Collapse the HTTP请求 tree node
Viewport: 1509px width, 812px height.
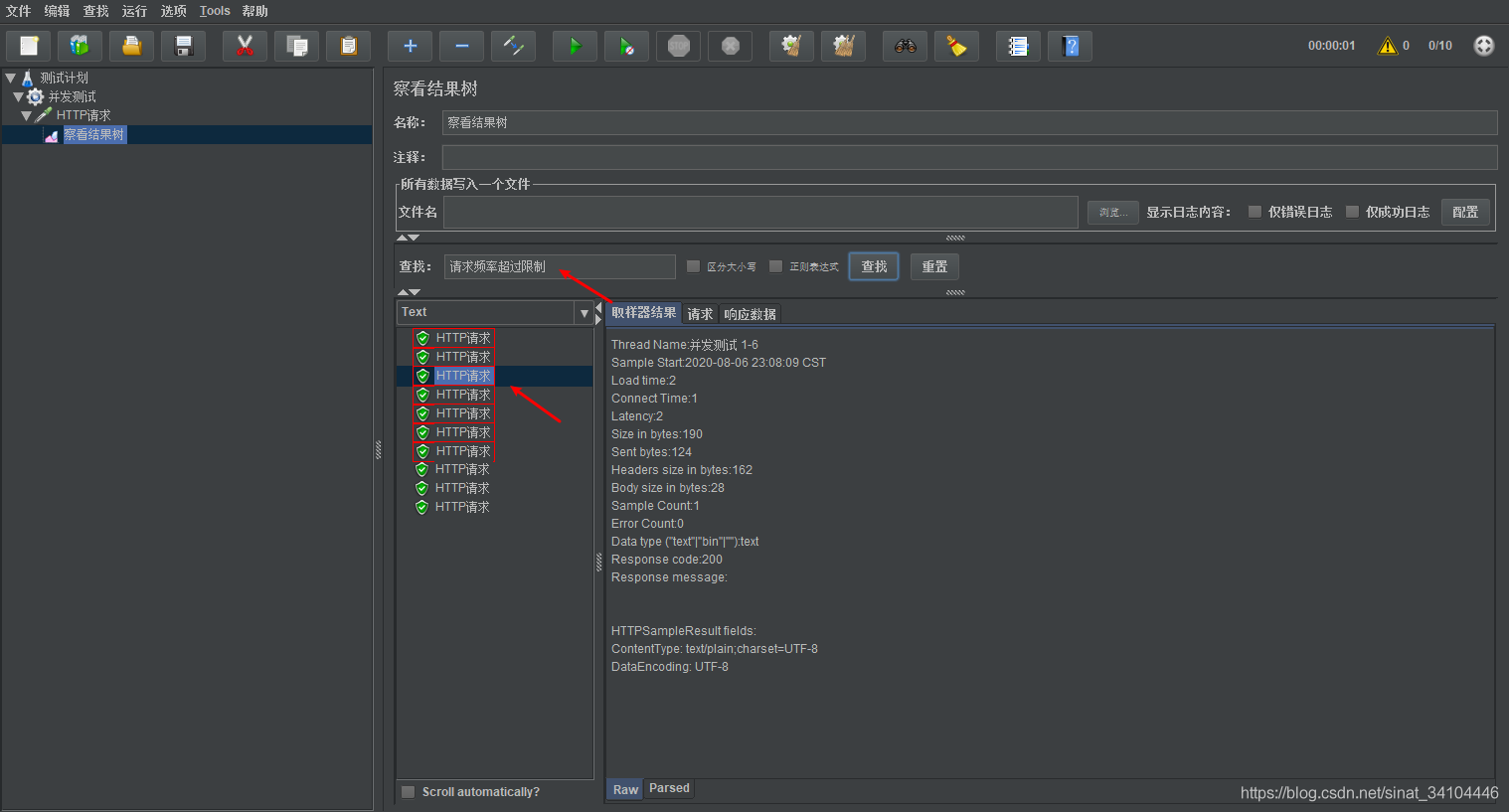pos(27,115)
